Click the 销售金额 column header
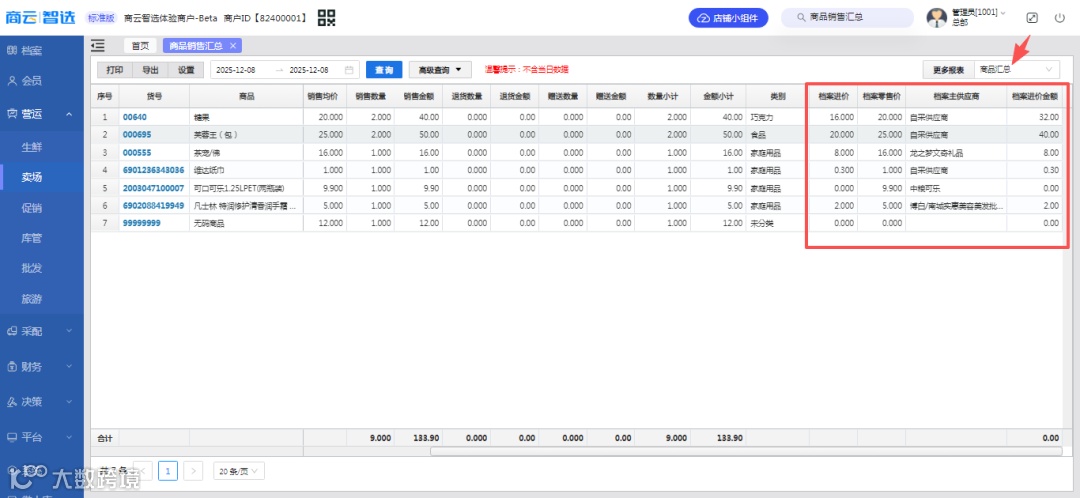Screen dimensions: 1080x498 418,96
